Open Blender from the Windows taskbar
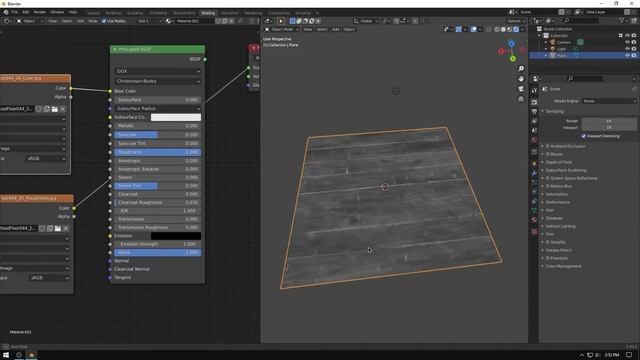The width and height of the screenshot is (640, 360). click(x=31, y=355)
